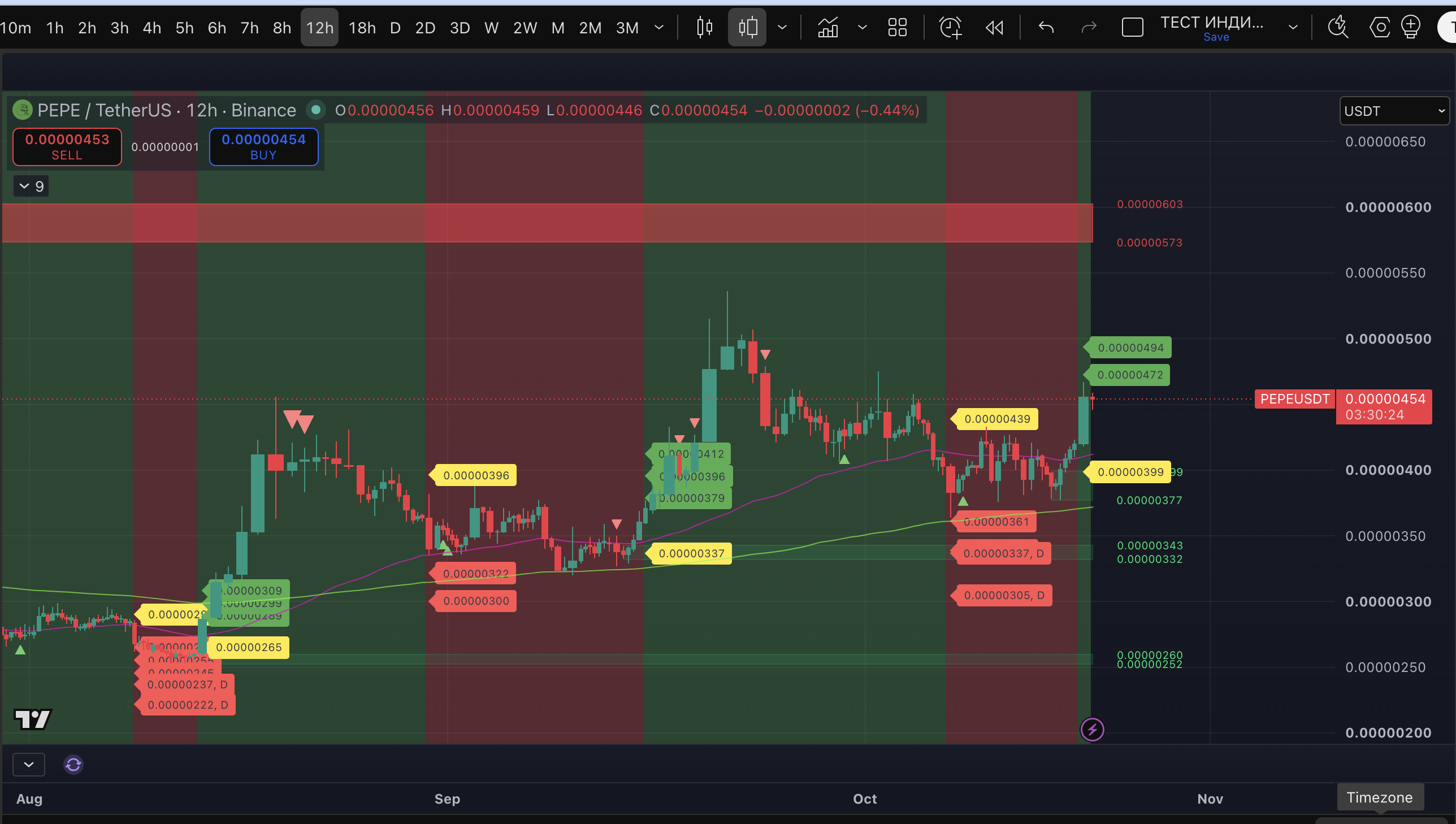Click the PEPE coin symbol icon

[23, 110]
